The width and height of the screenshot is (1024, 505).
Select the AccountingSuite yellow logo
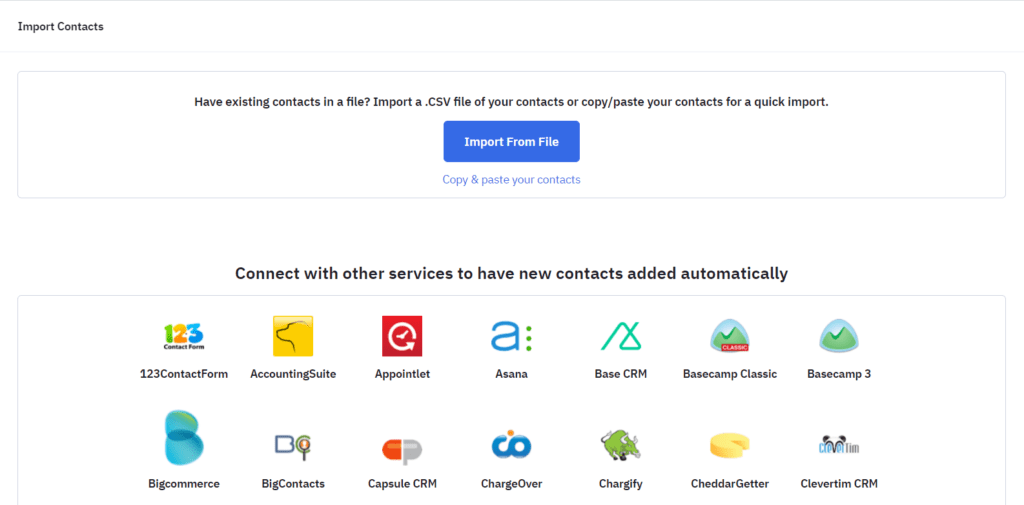tap(293, 336)
